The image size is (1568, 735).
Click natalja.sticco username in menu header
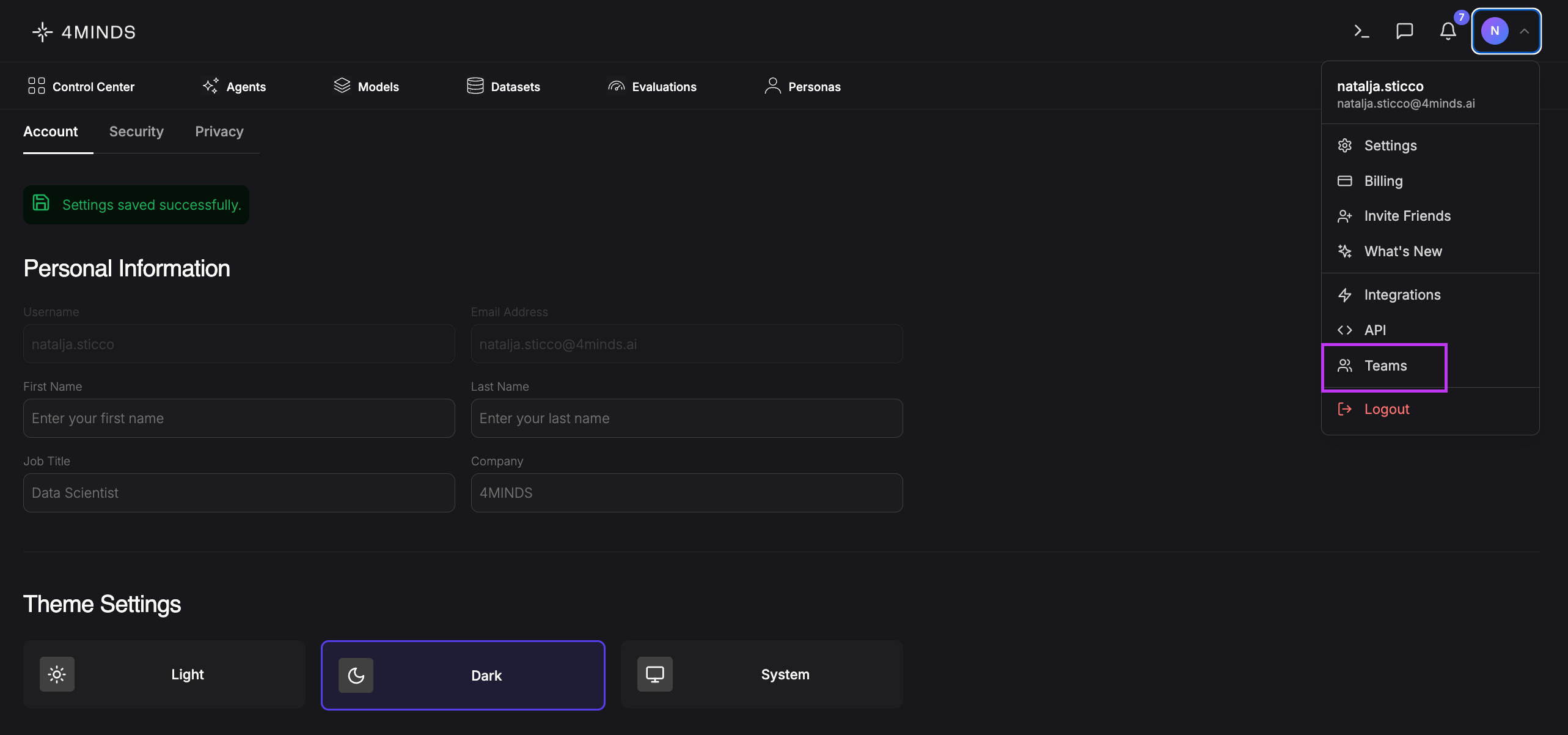pyautogui.click(x=1380, y=86)
